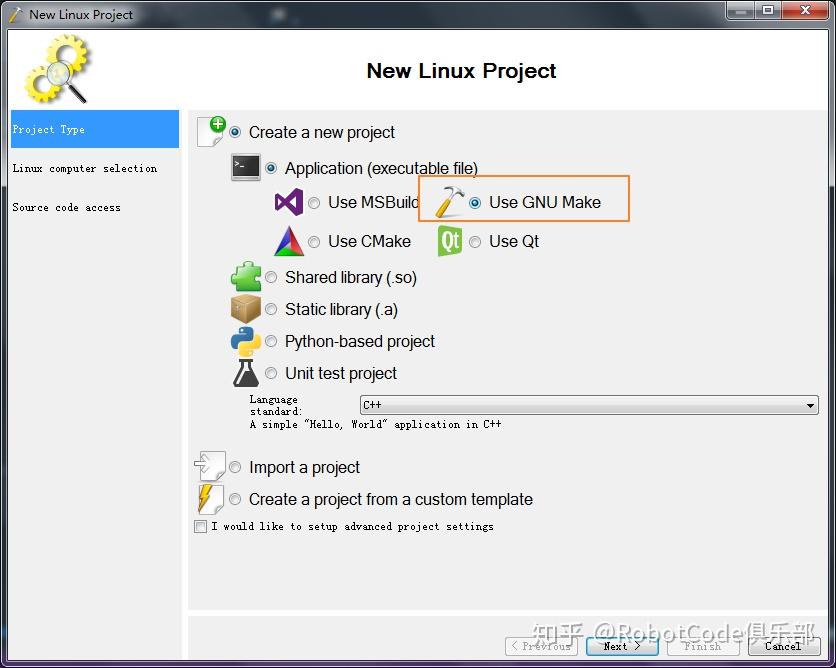The width and height of the screenshot is (836, 668).
Task: Close the New Linux Project window
Action: coord(806,10)
